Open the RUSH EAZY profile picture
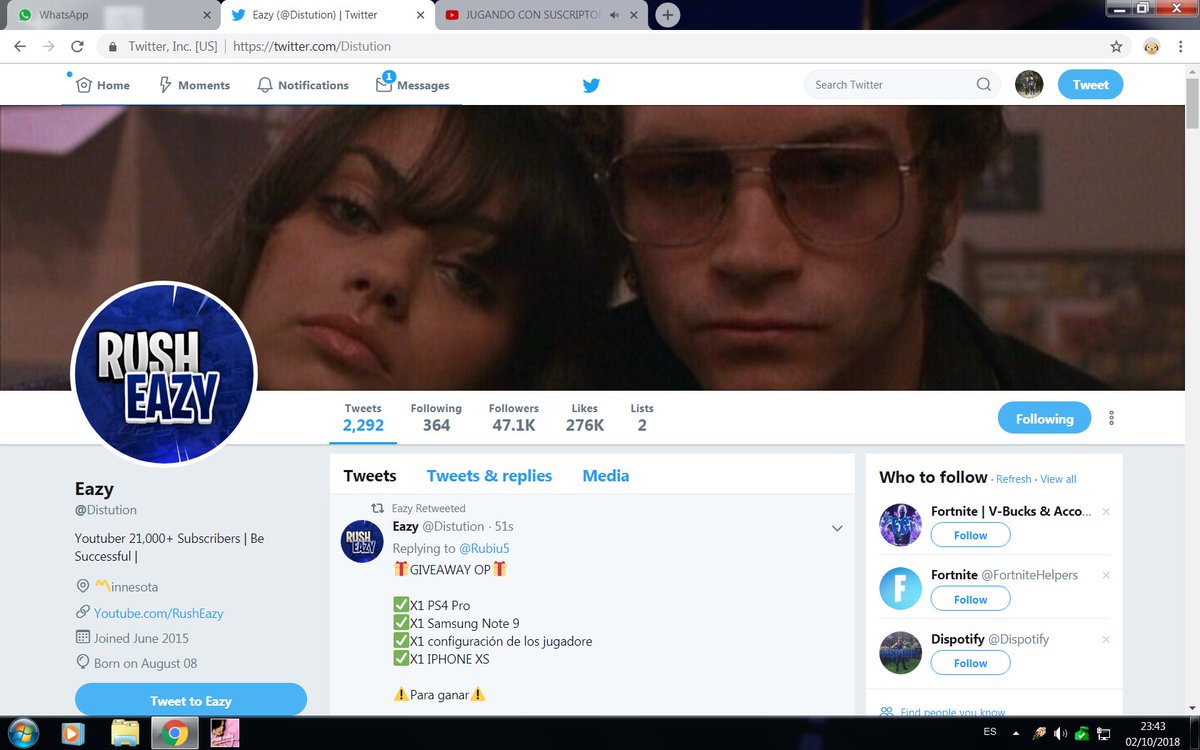The image size is (1200, 750). [164, 372]
